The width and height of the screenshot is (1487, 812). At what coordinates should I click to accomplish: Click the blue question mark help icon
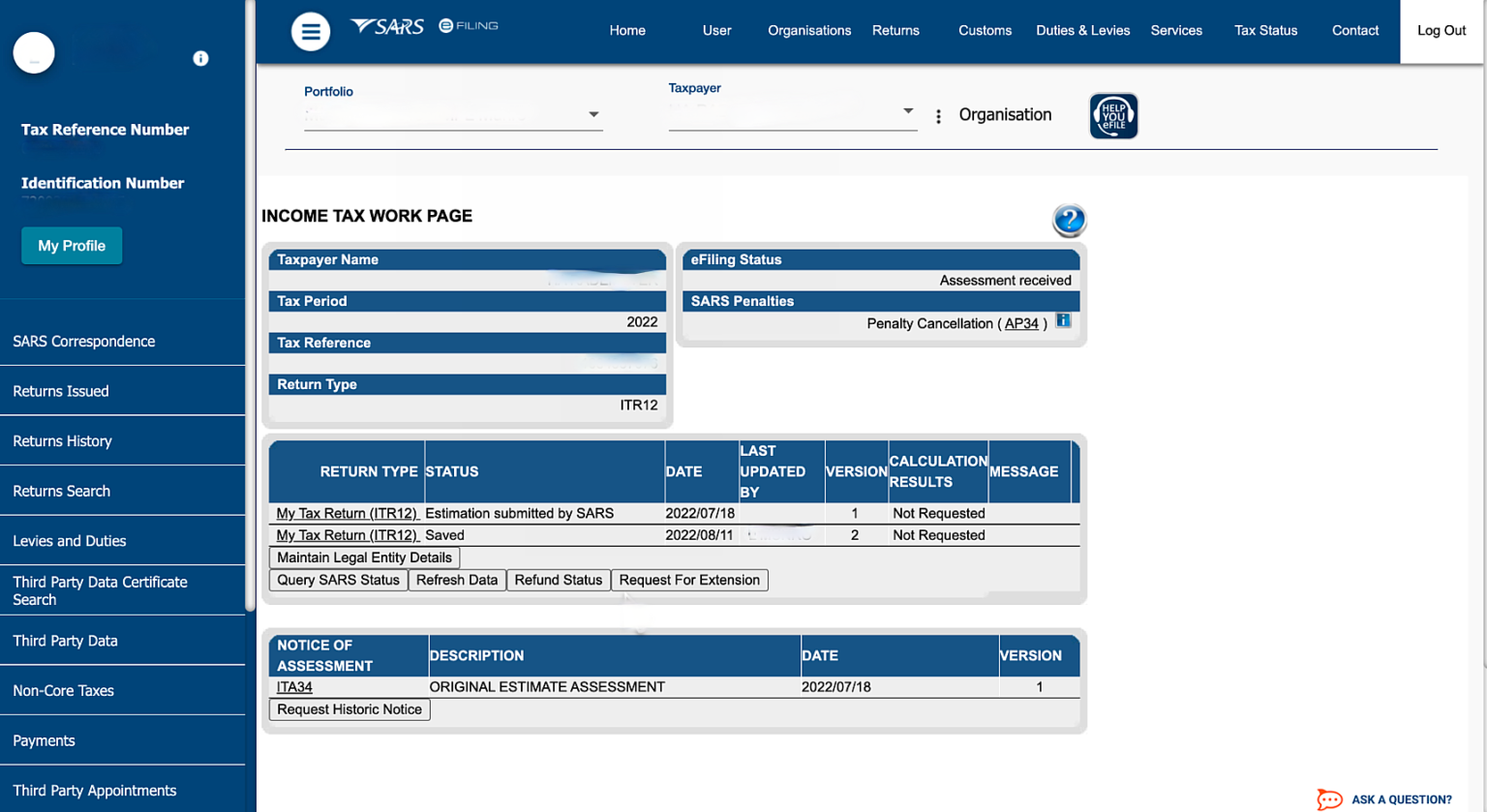pos(1070,221)
